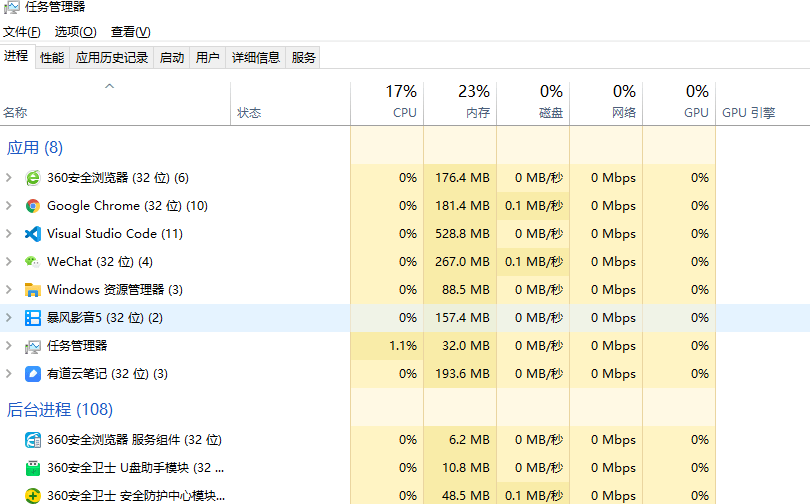
Task: Expand the Windows 资源管理器 process group
Action: 9,289
